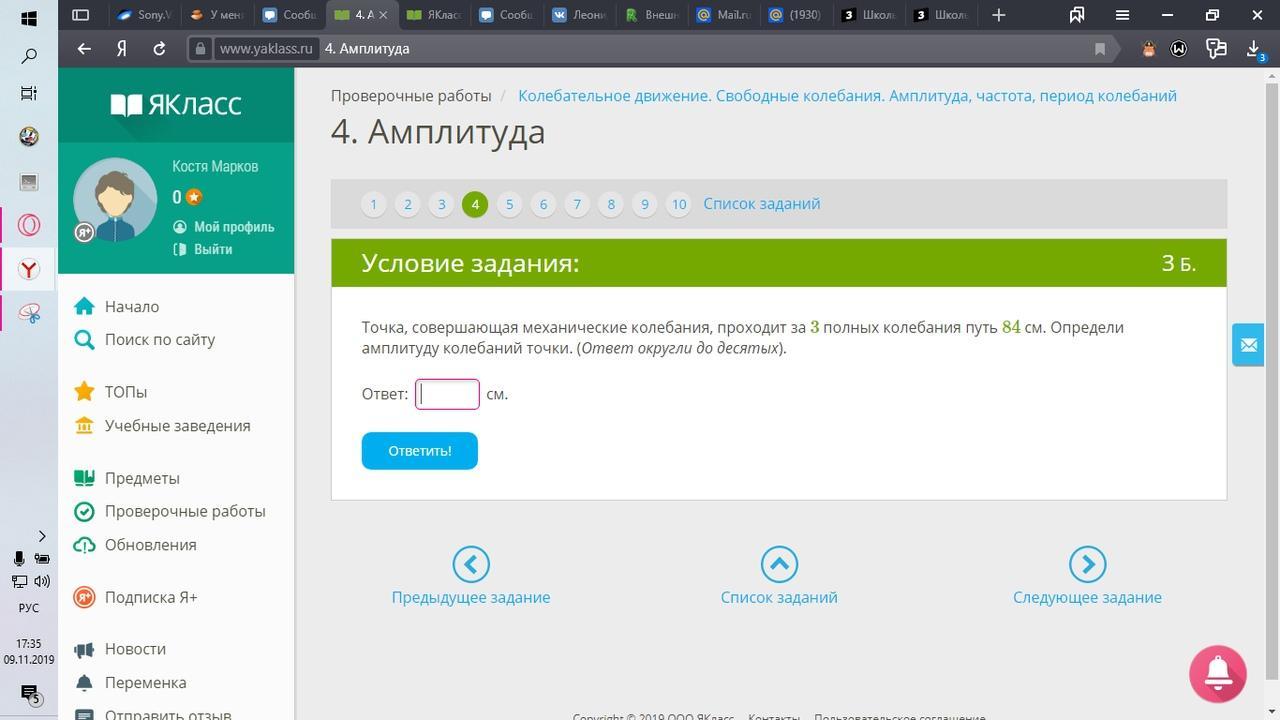The image size is (1280, 720).
Task: Close the active '4. А' browser tab
Action: pos(383,15)
